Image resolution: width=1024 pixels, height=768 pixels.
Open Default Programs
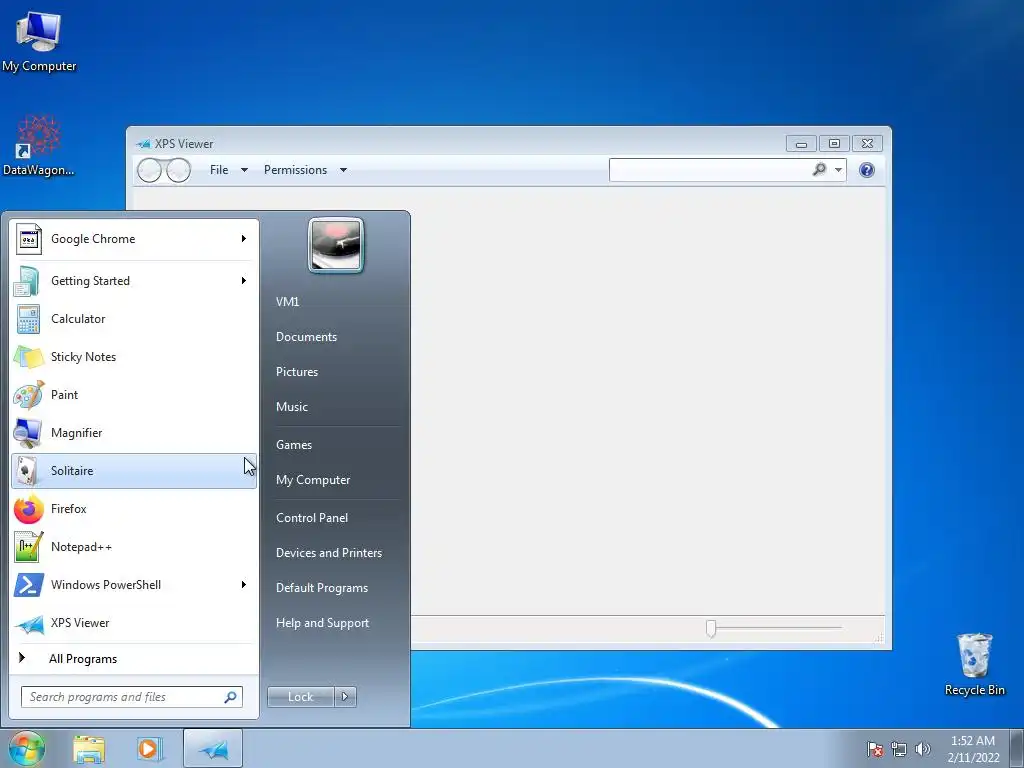(x=322, y=588)
